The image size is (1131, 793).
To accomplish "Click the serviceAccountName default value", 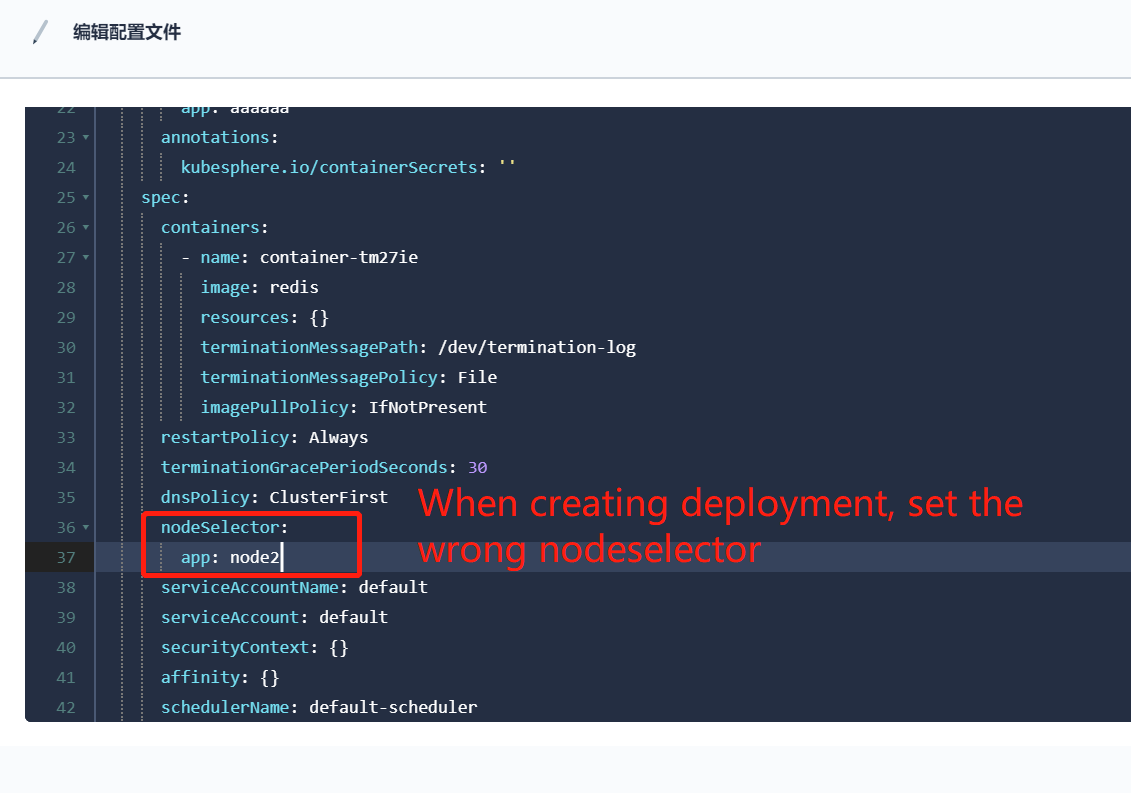I will pos(392,587).
